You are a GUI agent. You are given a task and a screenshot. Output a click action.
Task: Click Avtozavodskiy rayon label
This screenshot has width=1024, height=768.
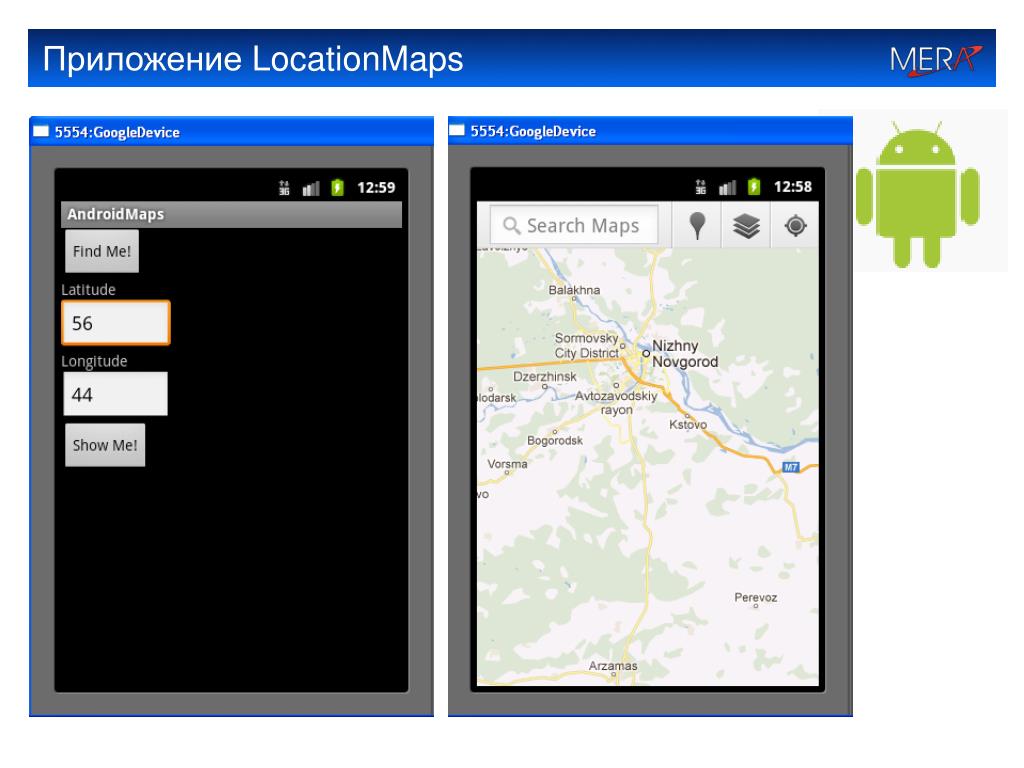point(616,402)
